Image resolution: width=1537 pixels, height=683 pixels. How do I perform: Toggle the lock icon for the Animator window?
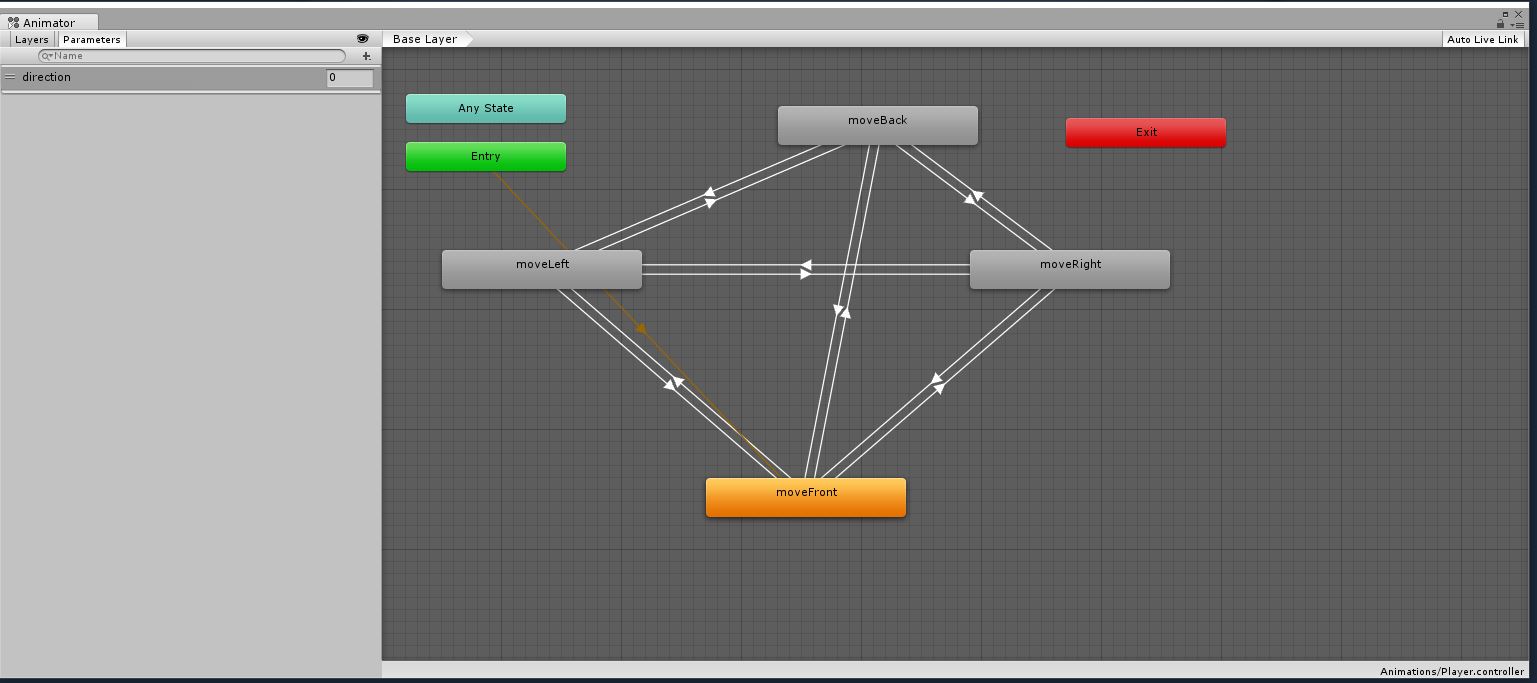pos(1501,24)
